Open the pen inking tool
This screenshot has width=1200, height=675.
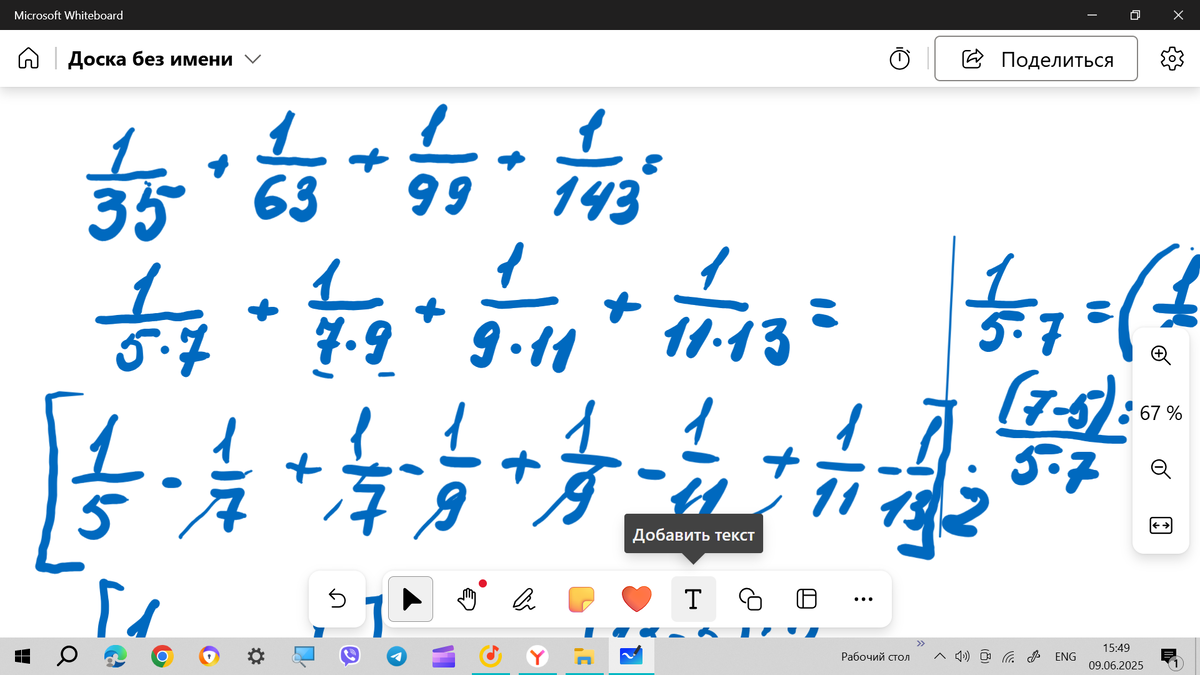tap(523, 599)
